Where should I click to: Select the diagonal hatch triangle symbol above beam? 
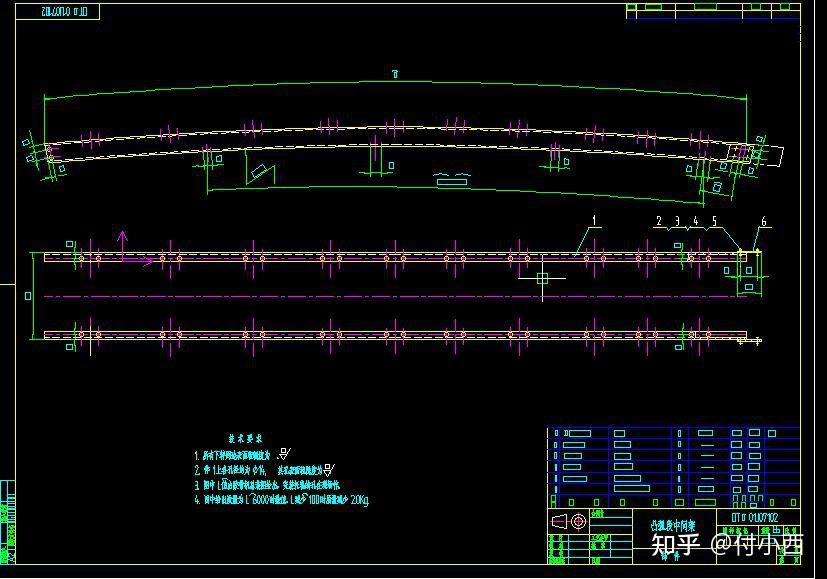[258, 170]
